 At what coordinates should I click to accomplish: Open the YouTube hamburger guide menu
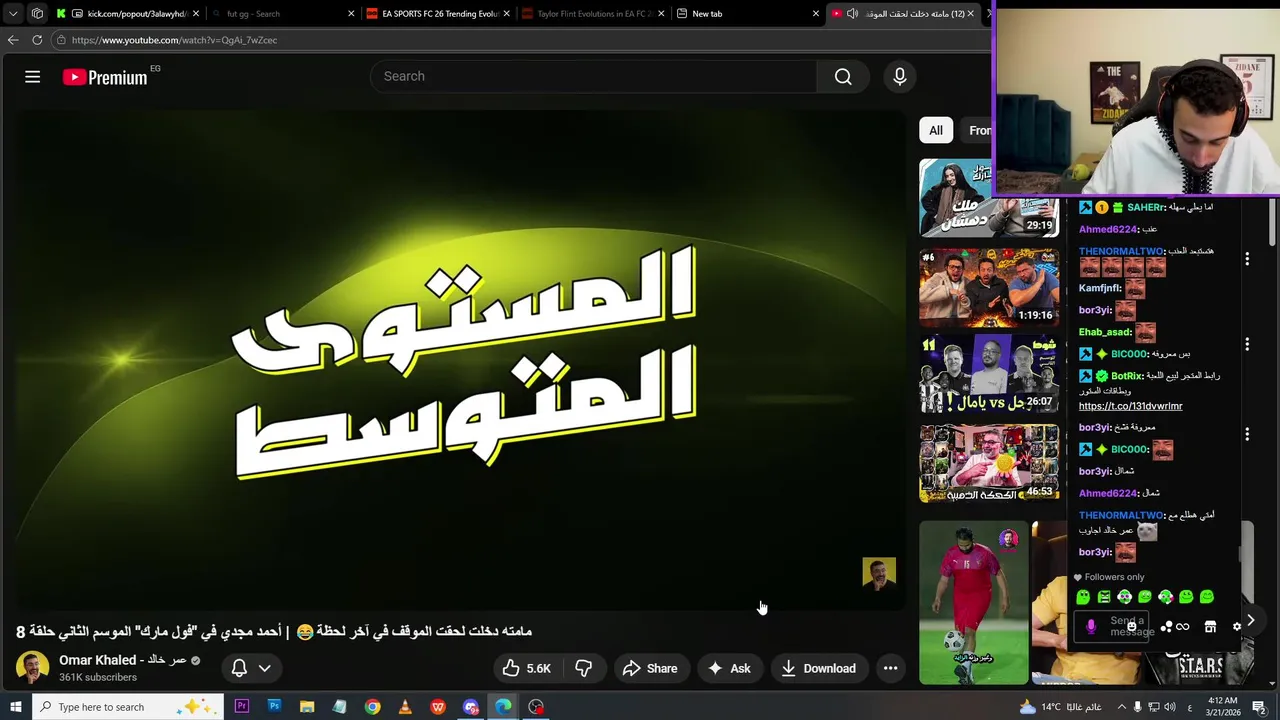point(32,77)
